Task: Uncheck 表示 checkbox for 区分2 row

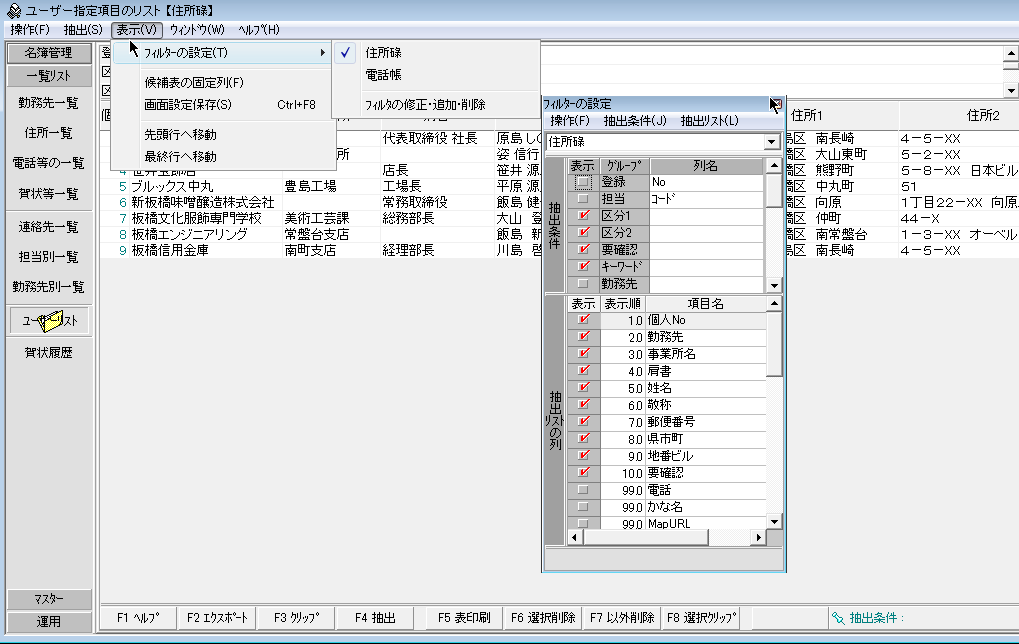Action: point(583,233)
